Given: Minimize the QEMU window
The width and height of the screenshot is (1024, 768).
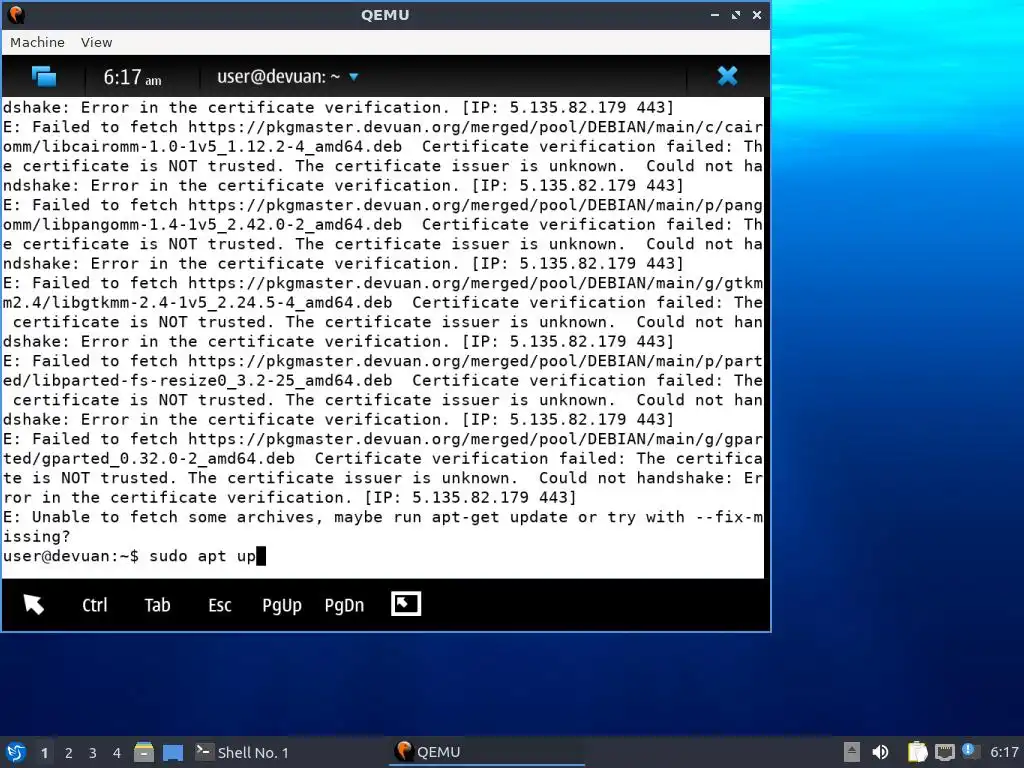Looking at the screenshot, I should coord(715,14).
